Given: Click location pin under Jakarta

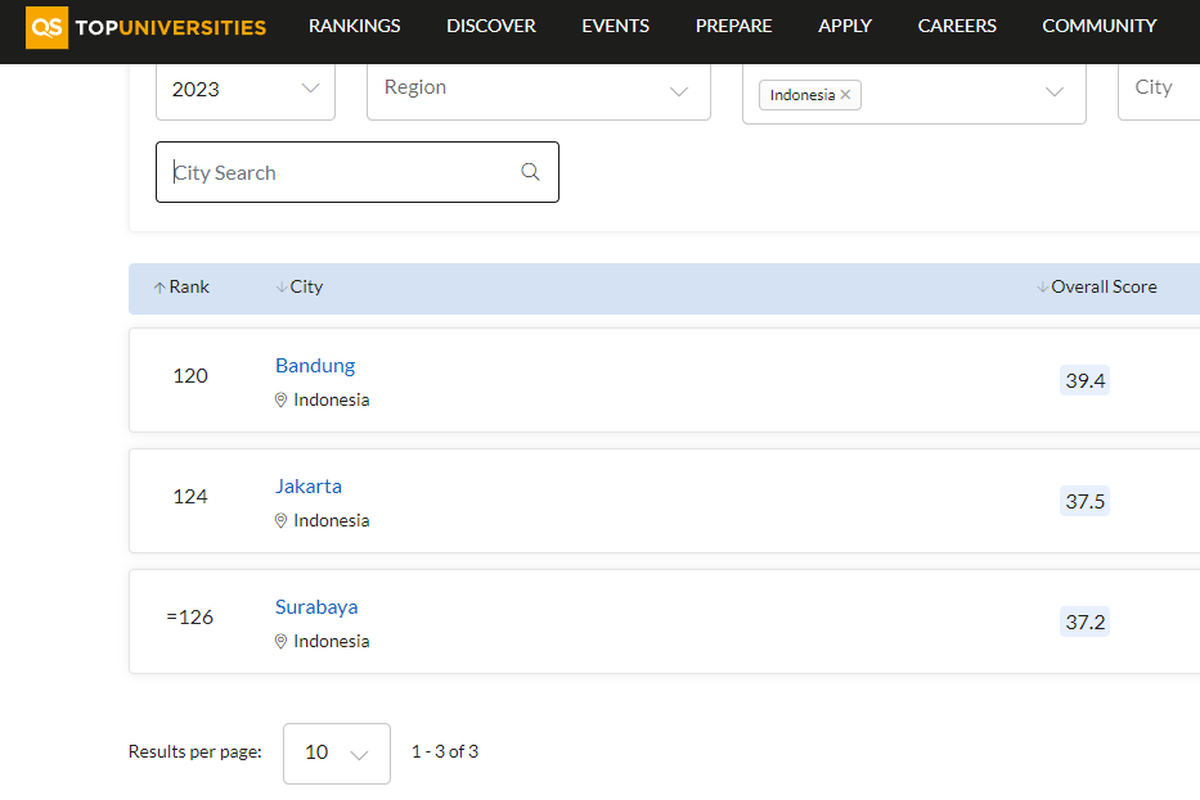Looking at the screenshot, I should tap(281, 521).
